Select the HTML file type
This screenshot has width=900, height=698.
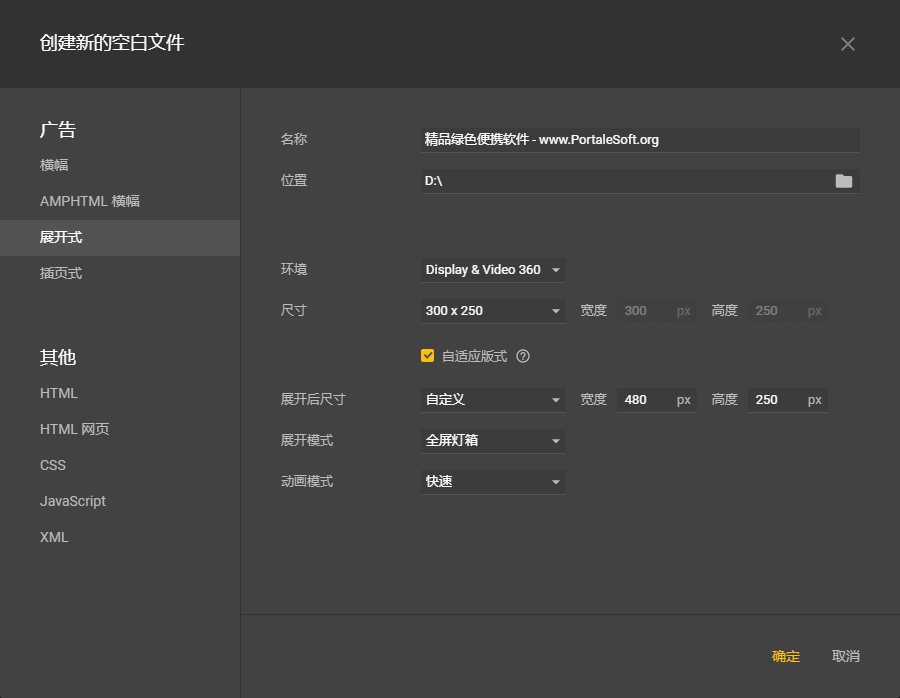(x=58, y=393)
